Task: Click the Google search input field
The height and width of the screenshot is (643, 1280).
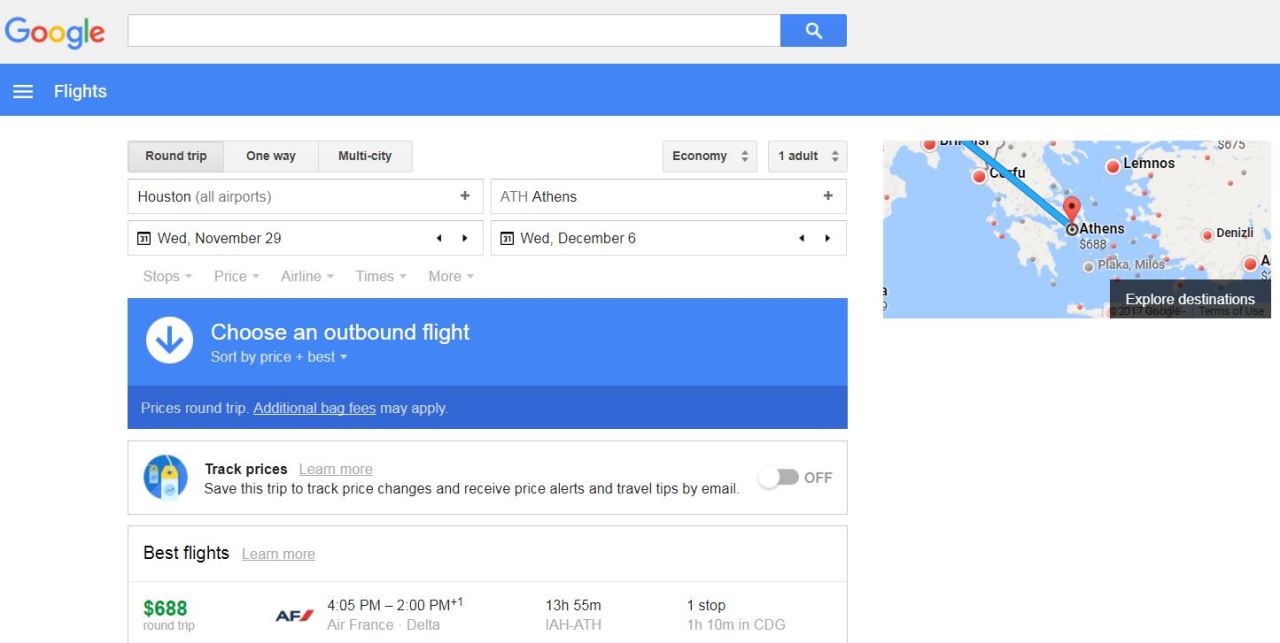Action: (x=453, y=31)
